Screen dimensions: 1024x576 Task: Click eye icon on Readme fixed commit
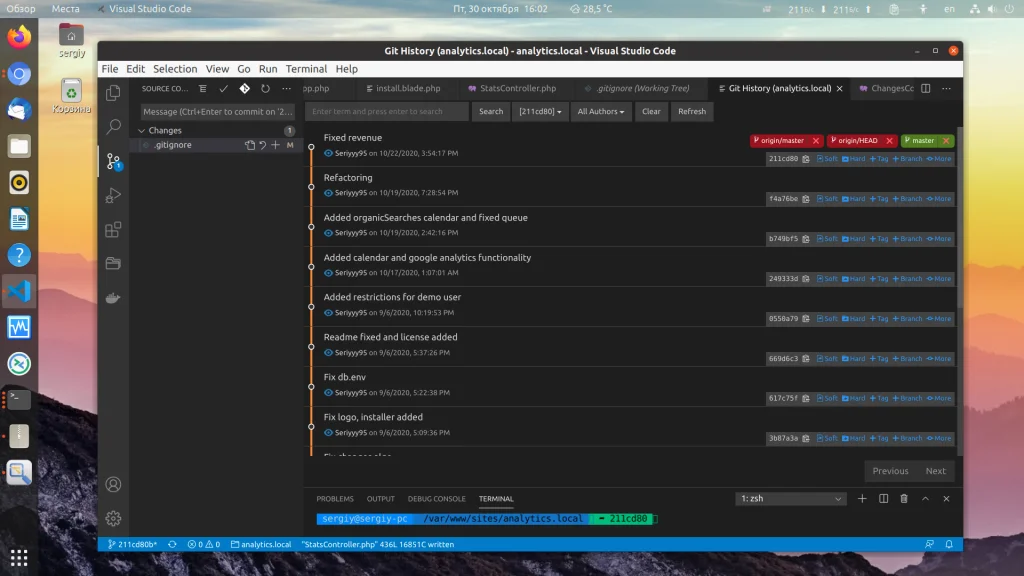coord(328,353)
